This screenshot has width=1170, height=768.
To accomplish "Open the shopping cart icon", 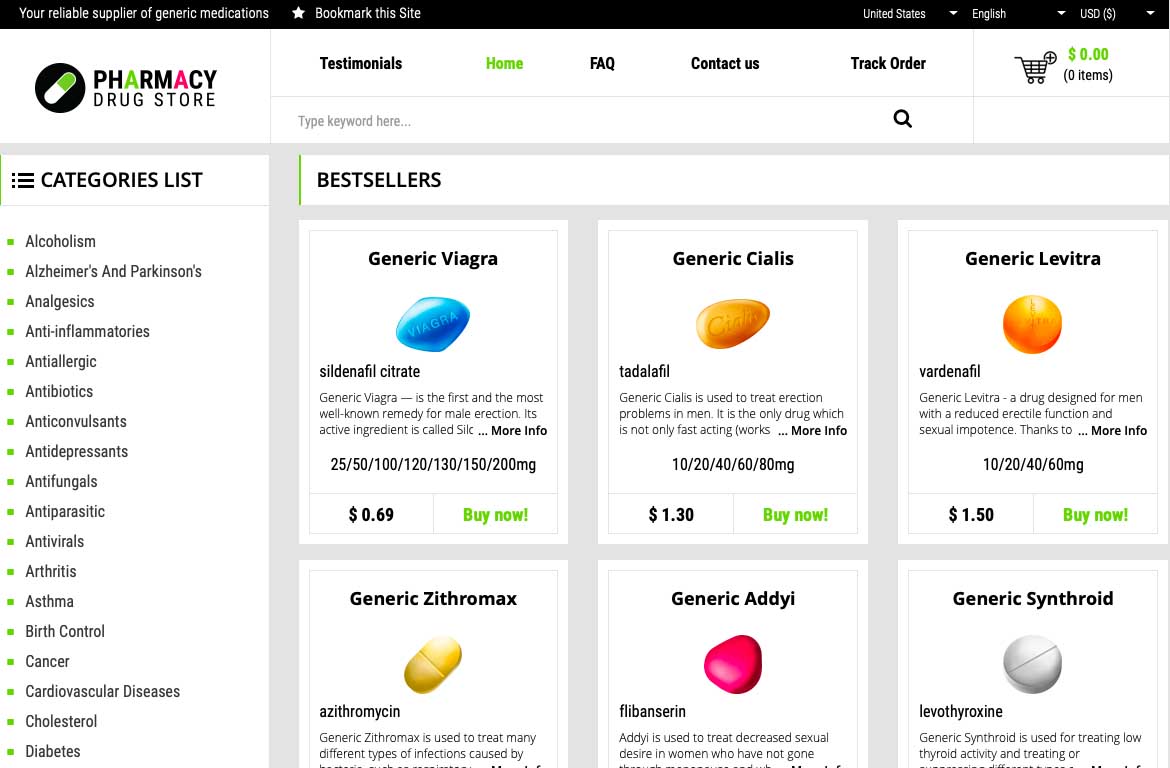I will point(1035,68).
